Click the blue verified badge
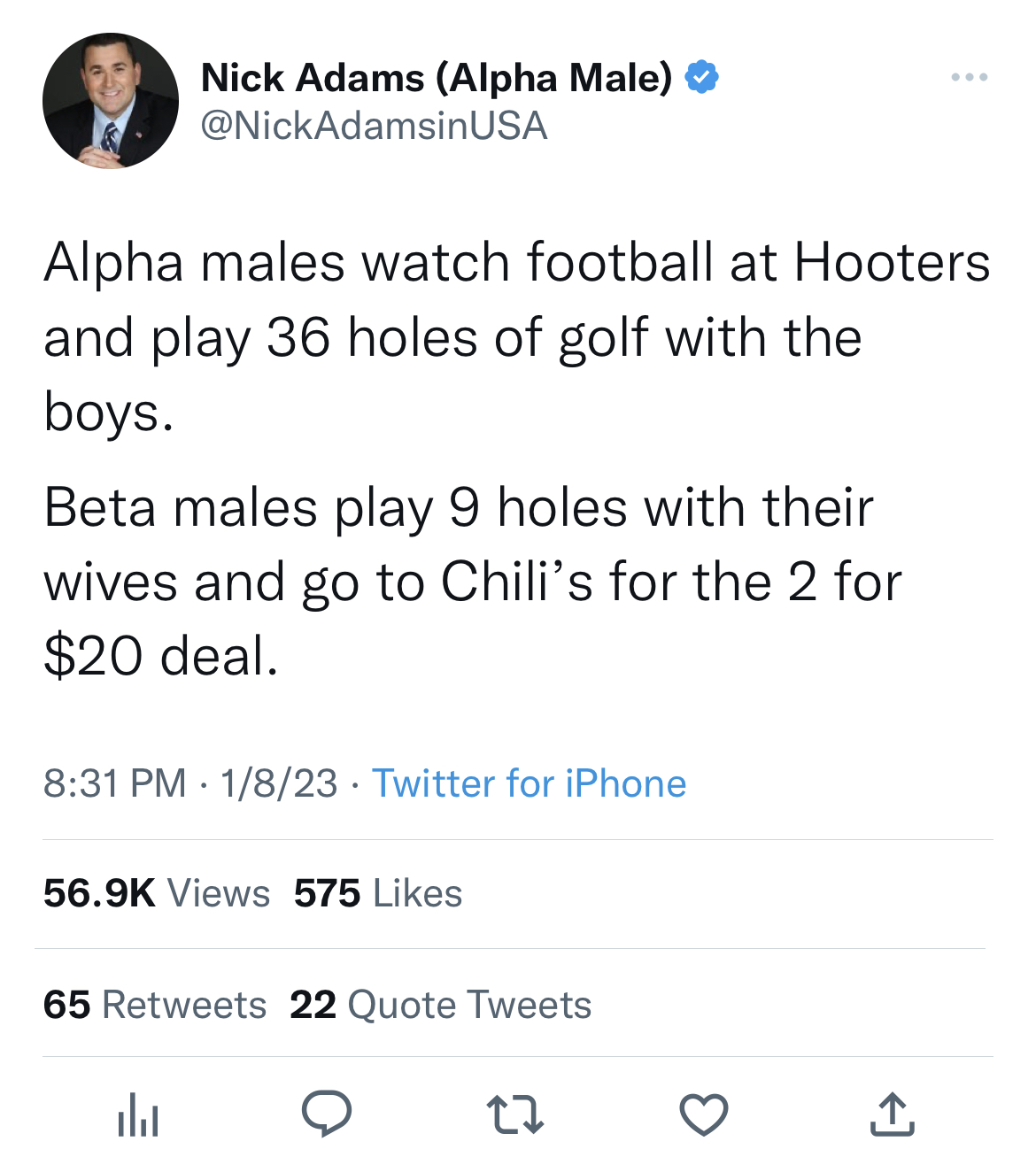Screen dimensions: 1036x1149 702,78
